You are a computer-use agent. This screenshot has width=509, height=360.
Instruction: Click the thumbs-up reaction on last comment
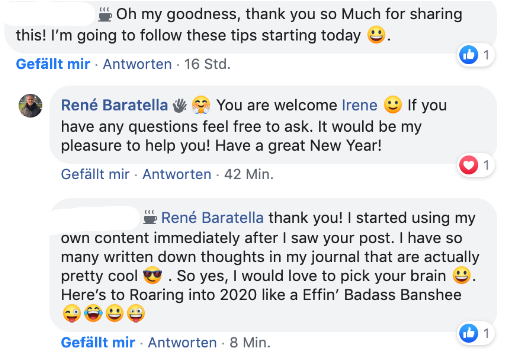pos(468,333)
